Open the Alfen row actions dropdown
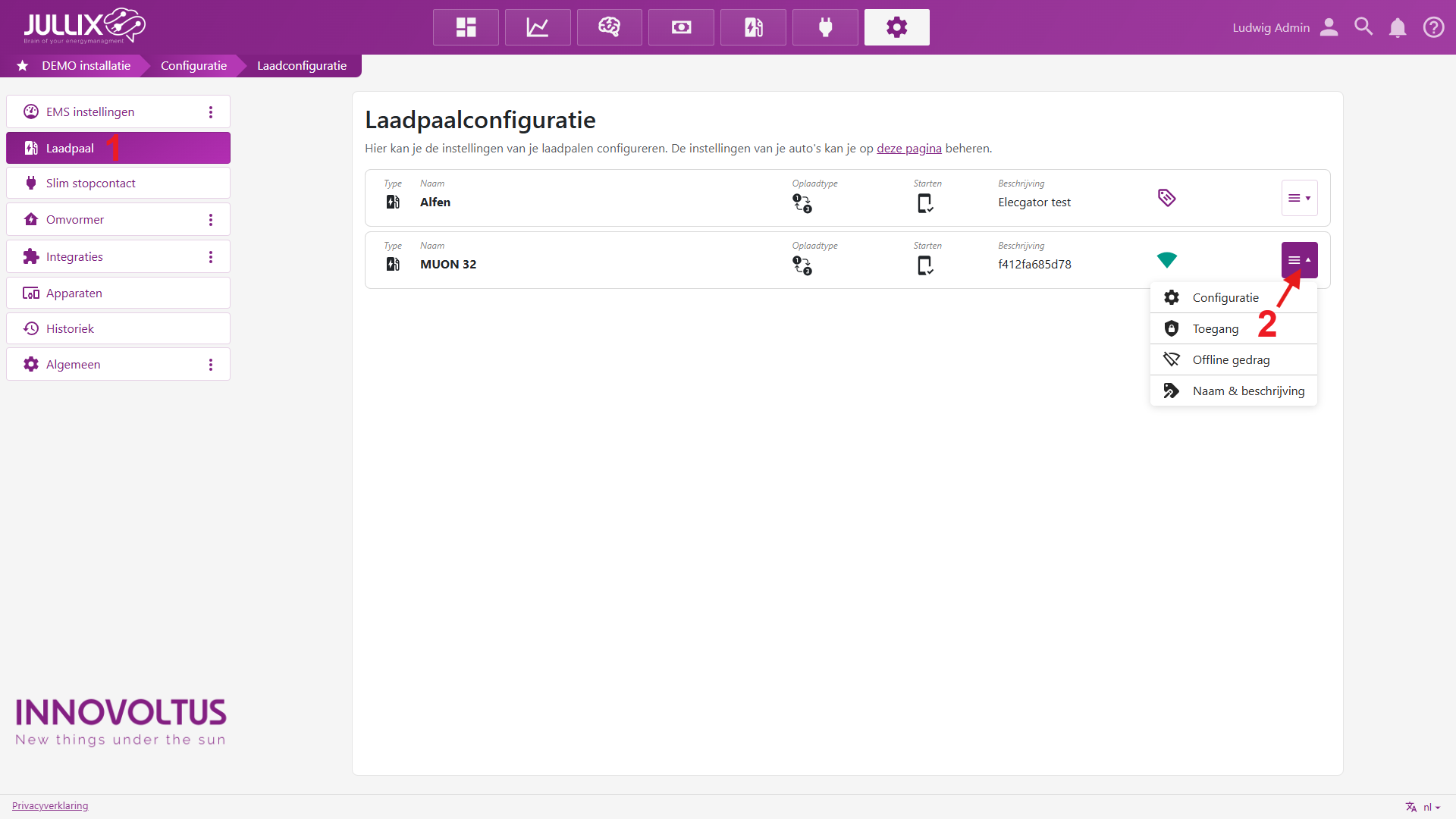1456x819 pixels. point(1299,198)
